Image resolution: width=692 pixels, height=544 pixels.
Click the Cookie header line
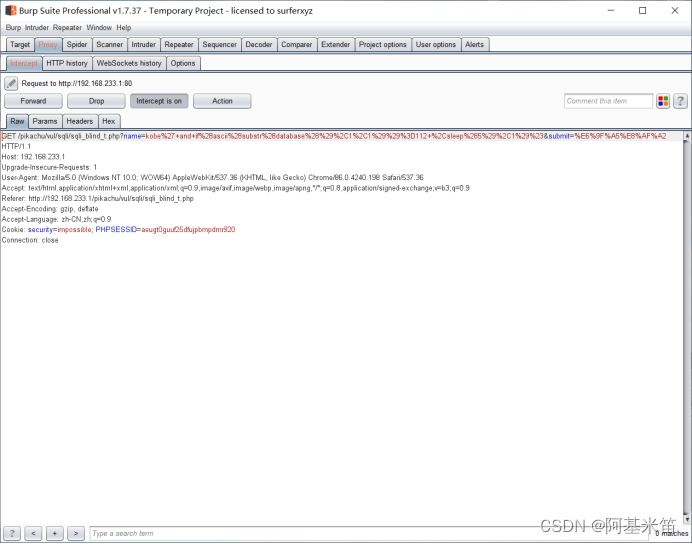coord(118,229)
